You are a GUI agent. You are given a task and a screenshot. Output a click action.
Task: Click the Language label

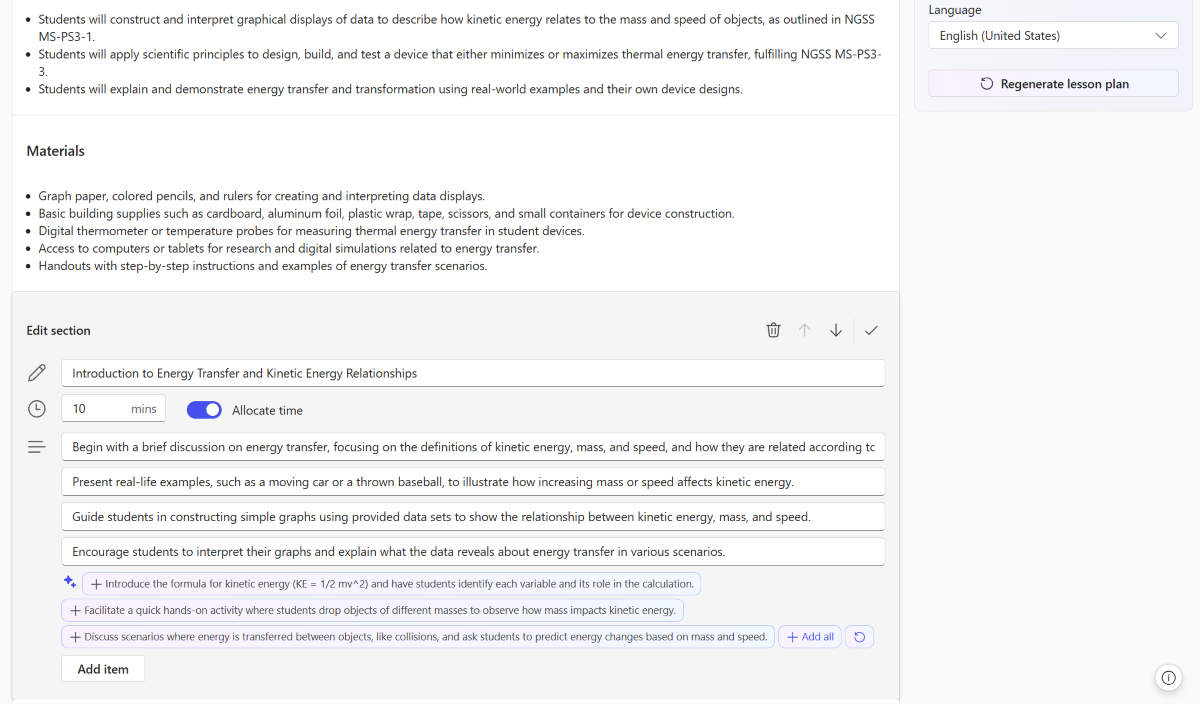coord(955,10)
